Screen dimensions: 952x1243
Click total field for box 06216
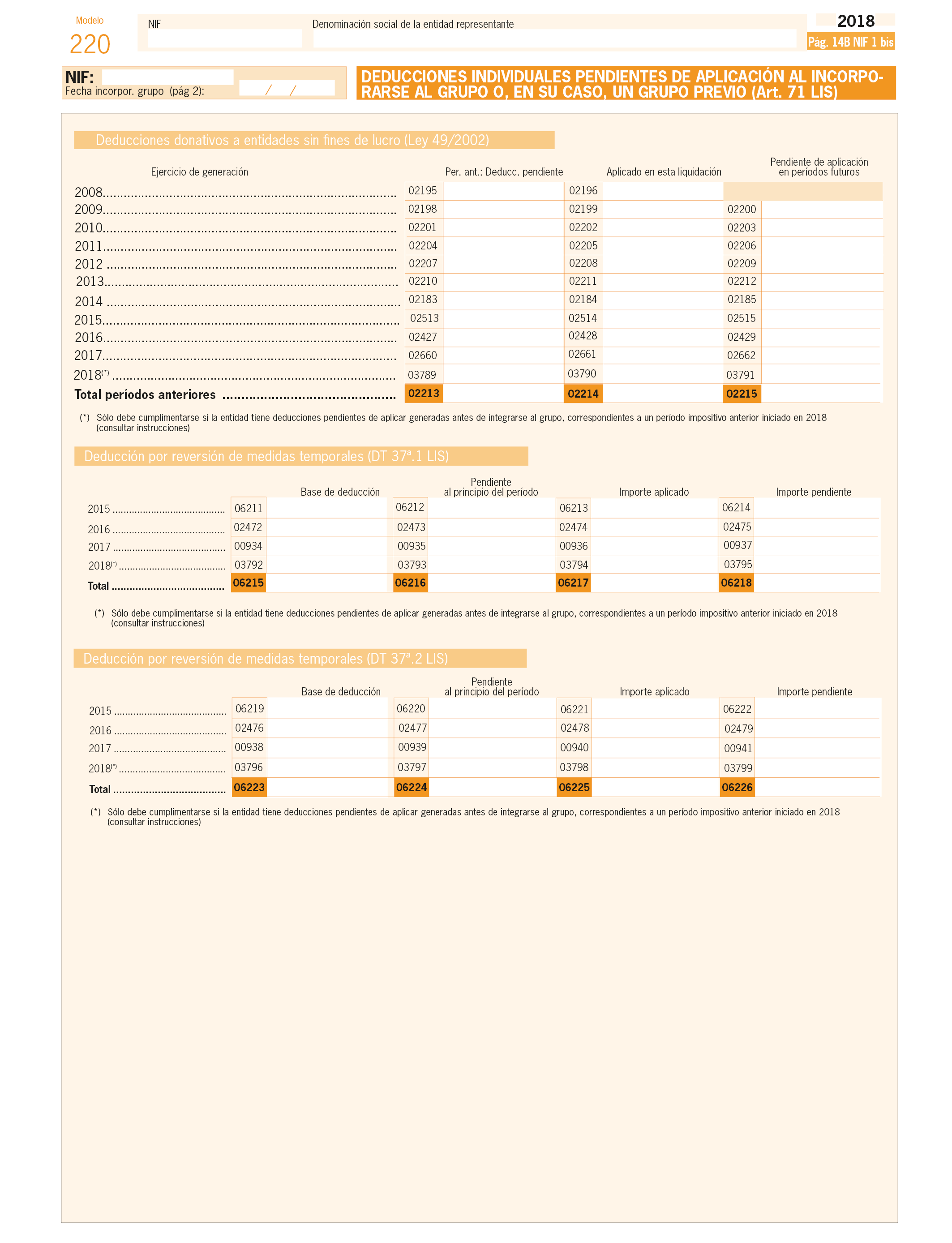point(491,583)
